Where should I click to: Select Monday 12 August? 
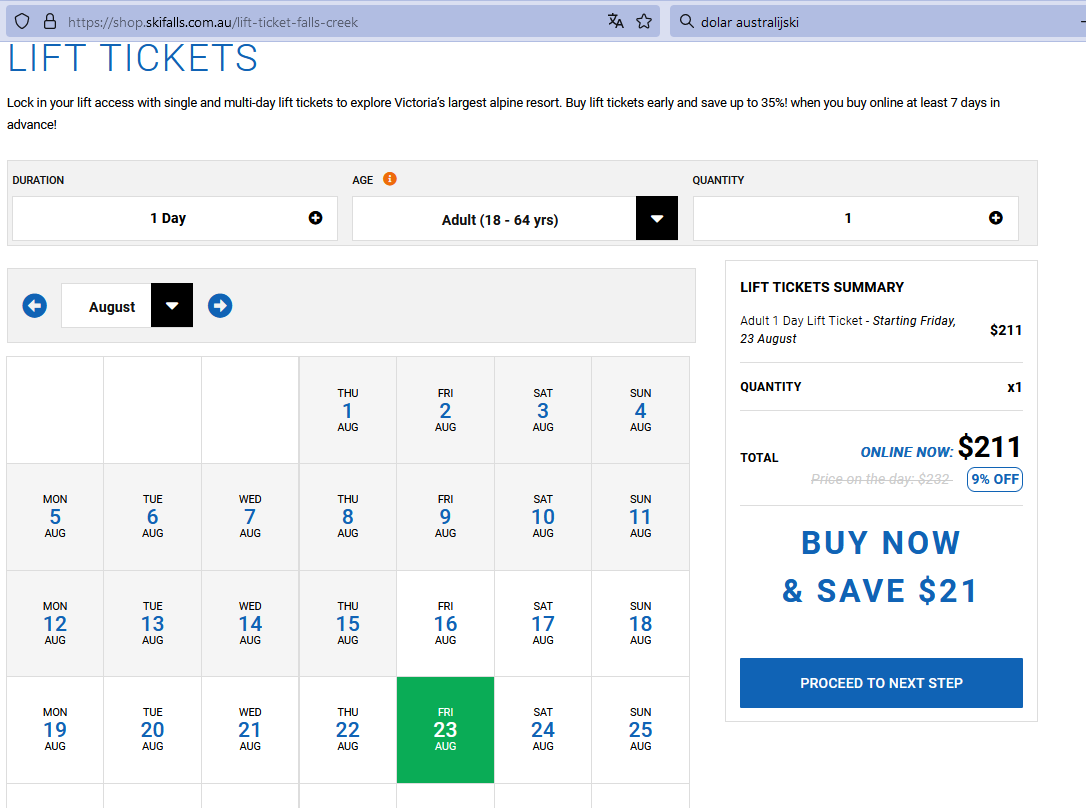coord(55,623)
